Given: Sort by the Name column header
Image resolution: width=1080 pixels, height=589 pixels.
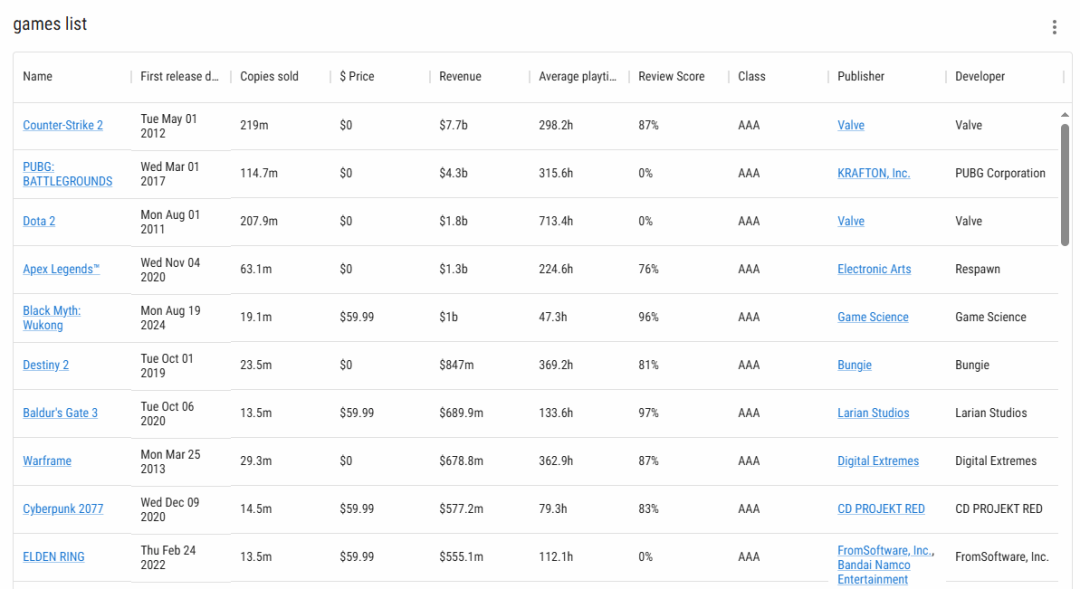Looking at the screenshot, I should [x=37, y=76].
